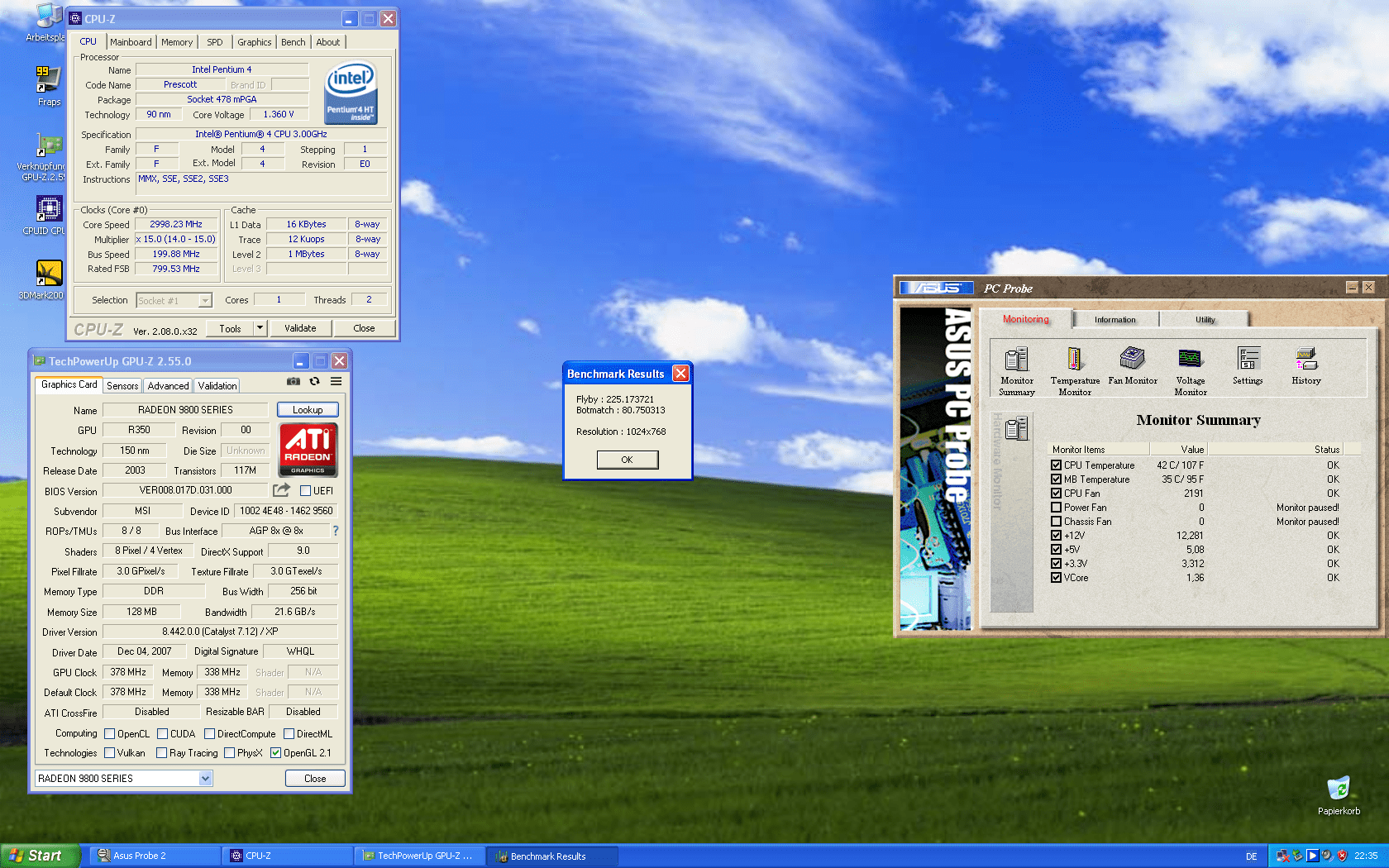Click ATI Radeon logo in GPU-Z
This screenshot has width=1389, height=868.
click(308, 450)
